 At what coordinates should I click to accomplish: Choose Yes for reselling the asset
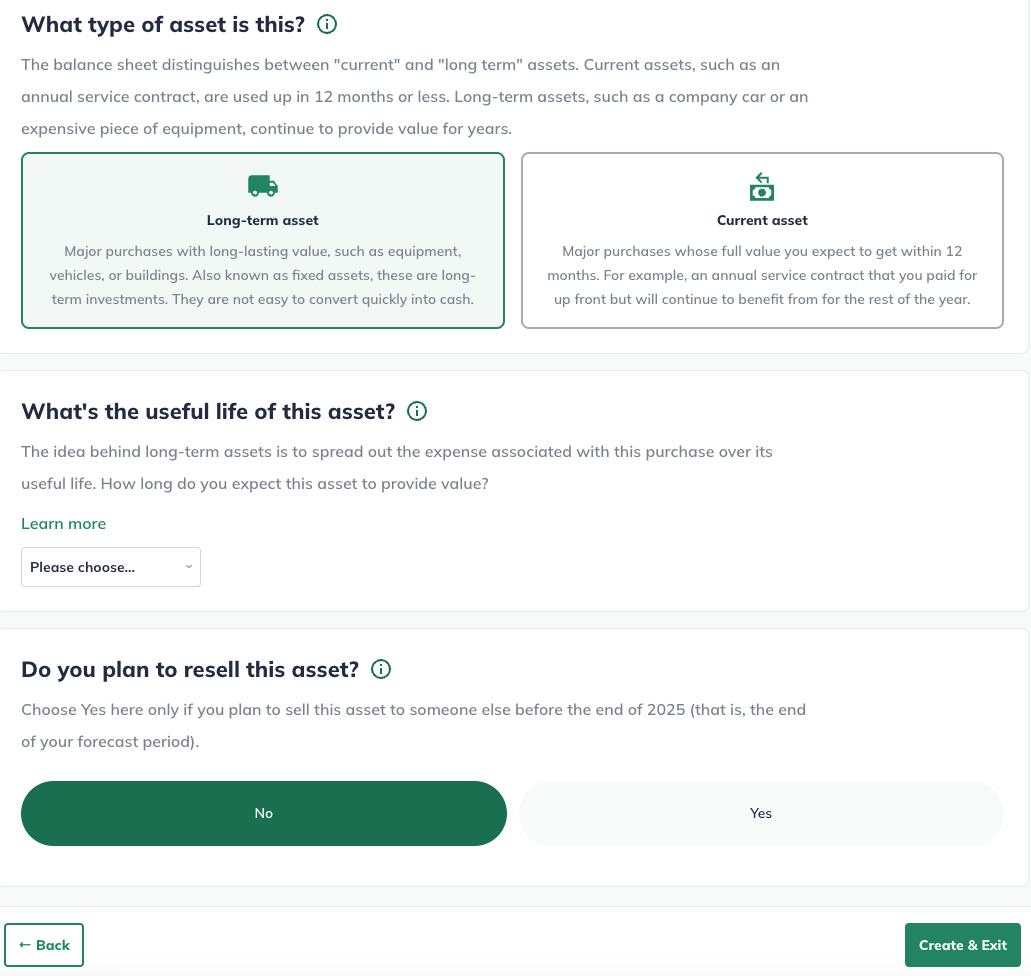[761, 814]
